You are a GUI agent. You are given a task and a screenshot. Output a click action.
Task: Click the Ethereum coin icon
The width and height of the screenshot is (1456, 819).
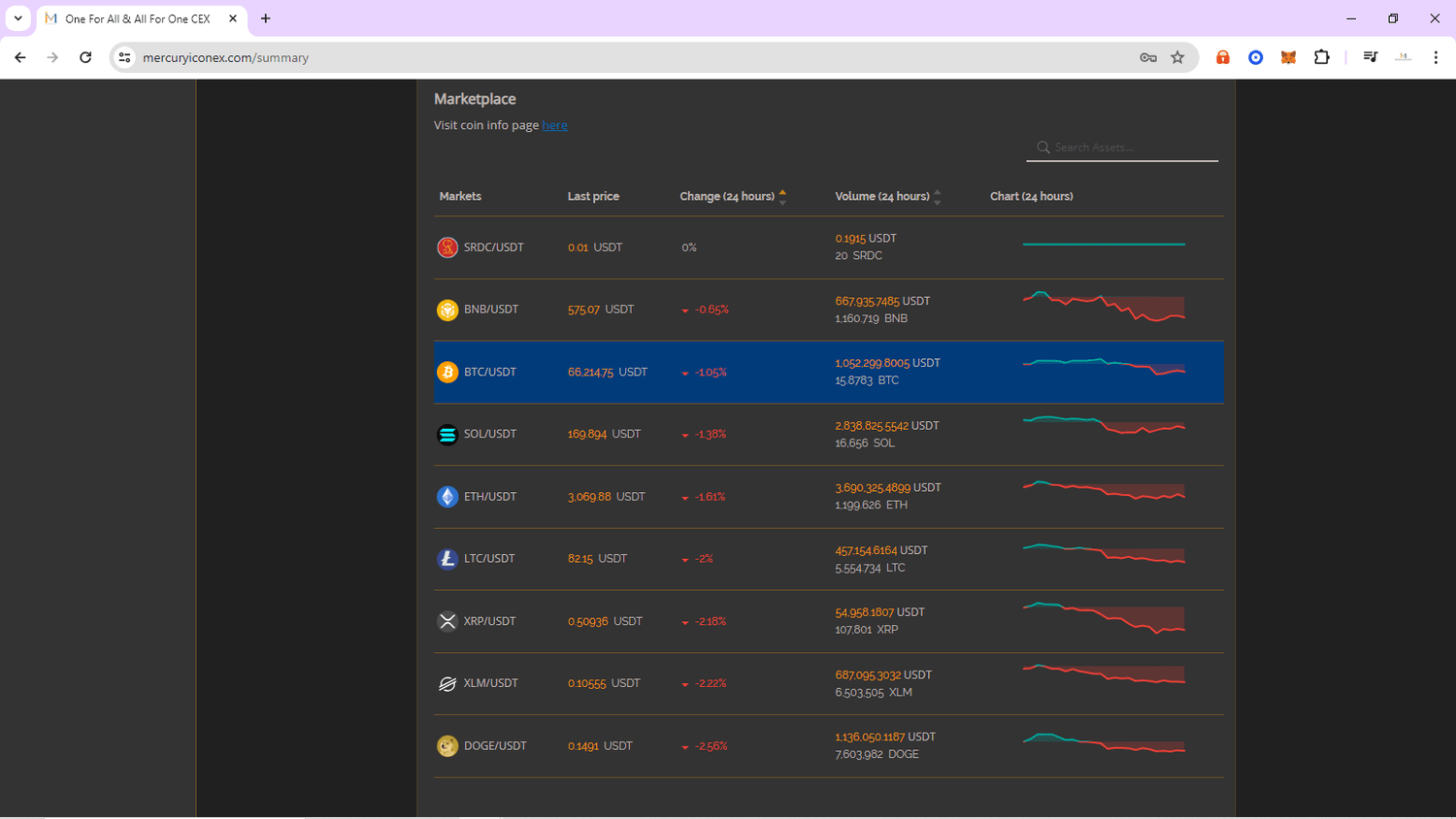click(x=447, y=497)
